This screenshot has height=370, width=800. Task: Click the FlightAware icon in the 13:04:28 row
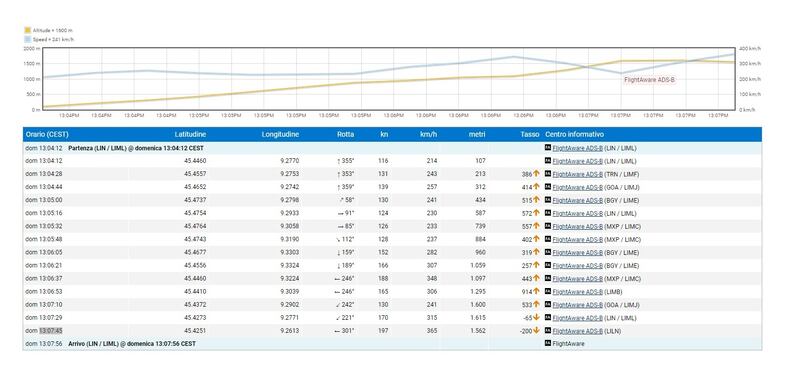tap(548, 174)
